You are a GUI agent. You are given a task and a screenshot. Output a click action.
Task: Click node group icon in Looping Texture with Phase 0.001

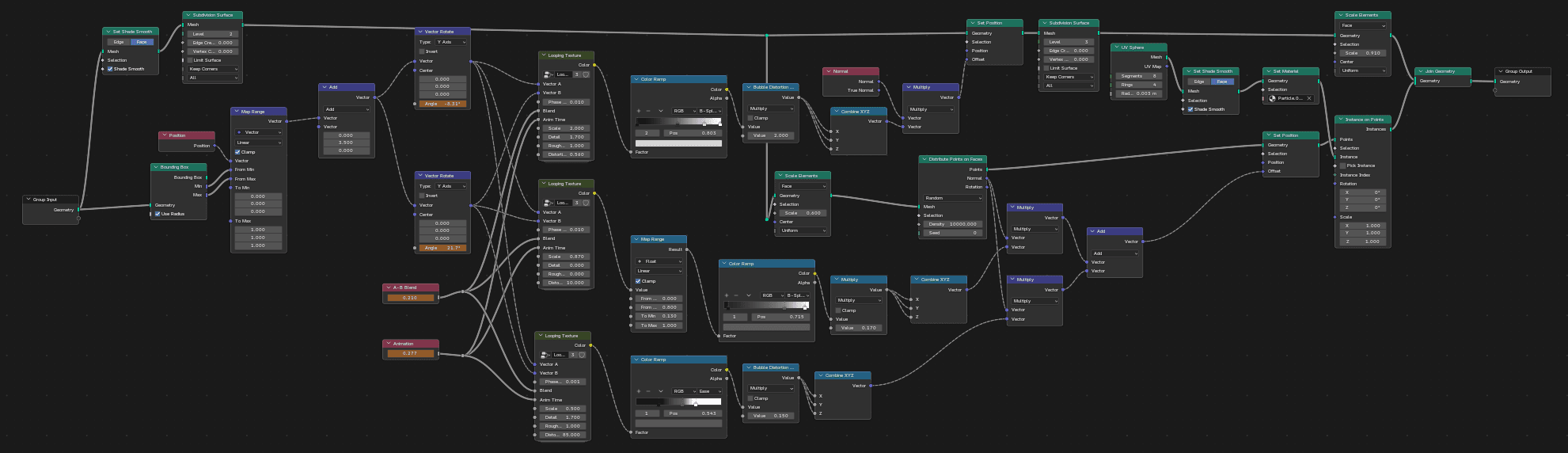(544, 355)
